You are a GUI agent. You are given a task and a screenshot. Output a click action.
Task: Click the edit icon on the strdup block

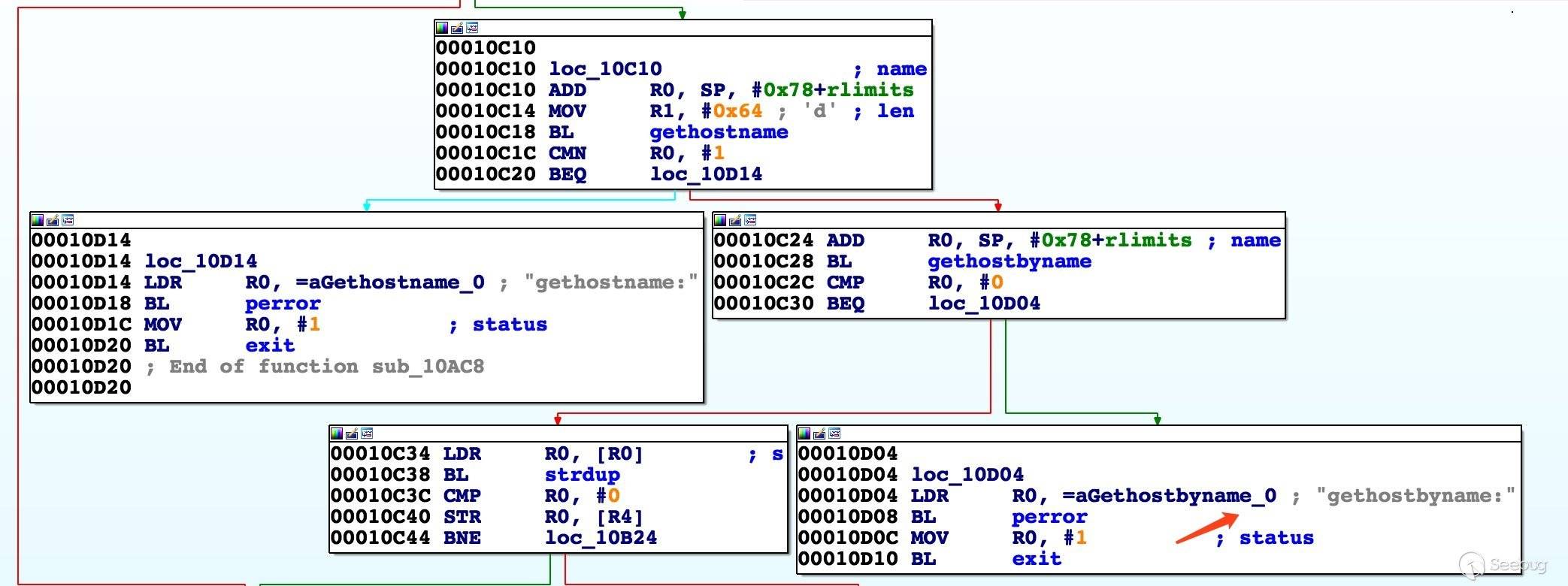352,433
